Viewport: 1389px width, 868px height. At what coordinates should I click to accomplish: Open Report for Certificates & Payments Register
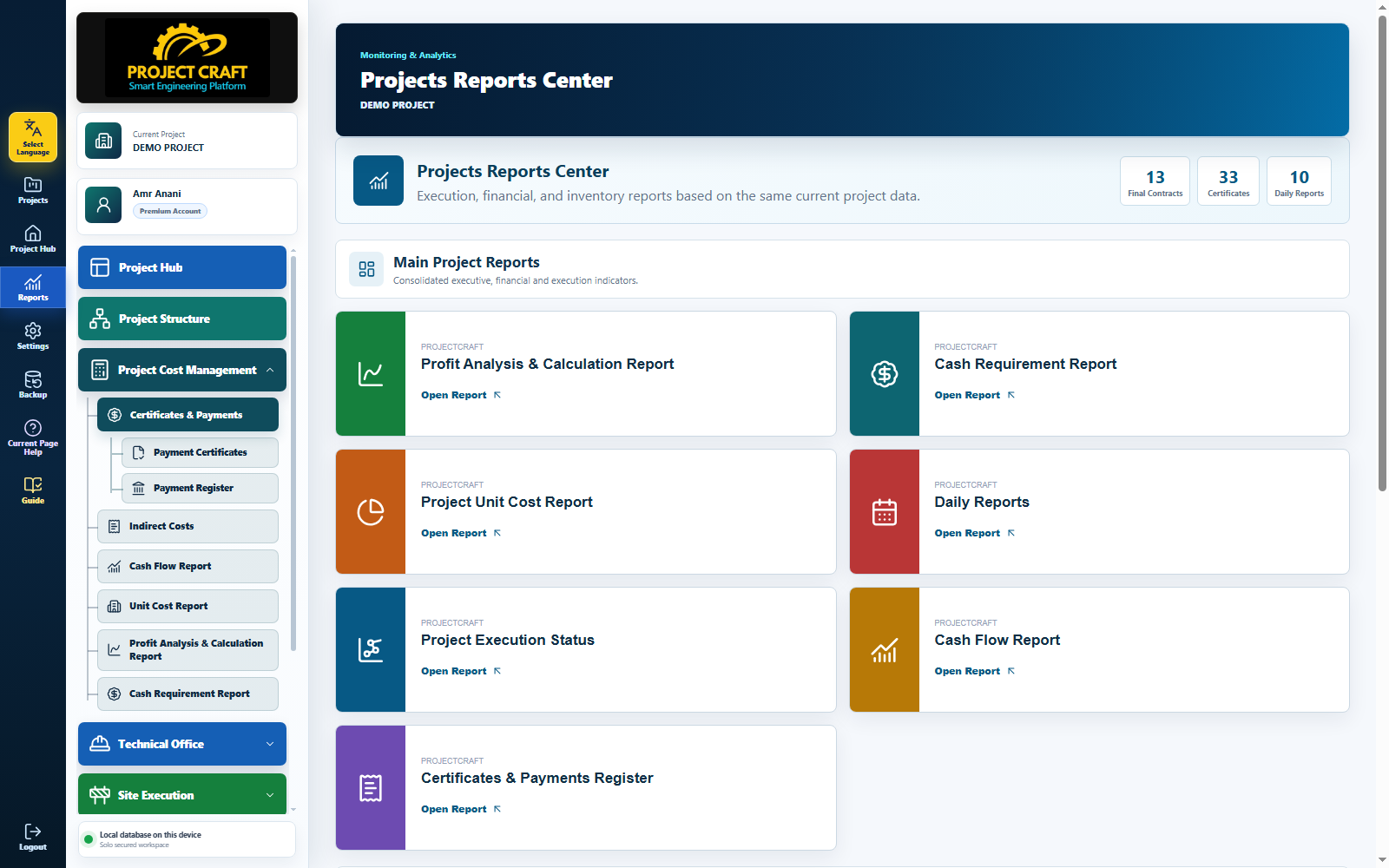461,809
